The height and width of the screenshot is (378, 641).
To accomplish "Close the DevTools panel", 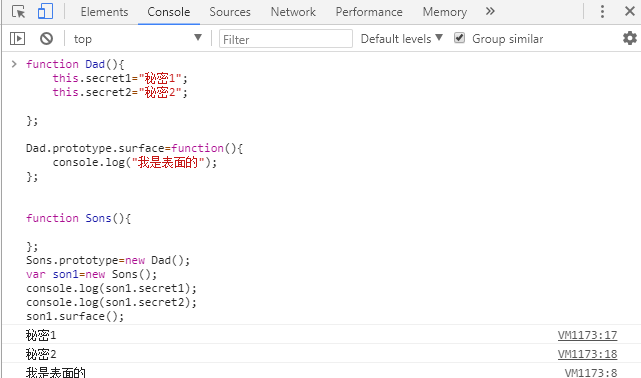I will (630, 11).
